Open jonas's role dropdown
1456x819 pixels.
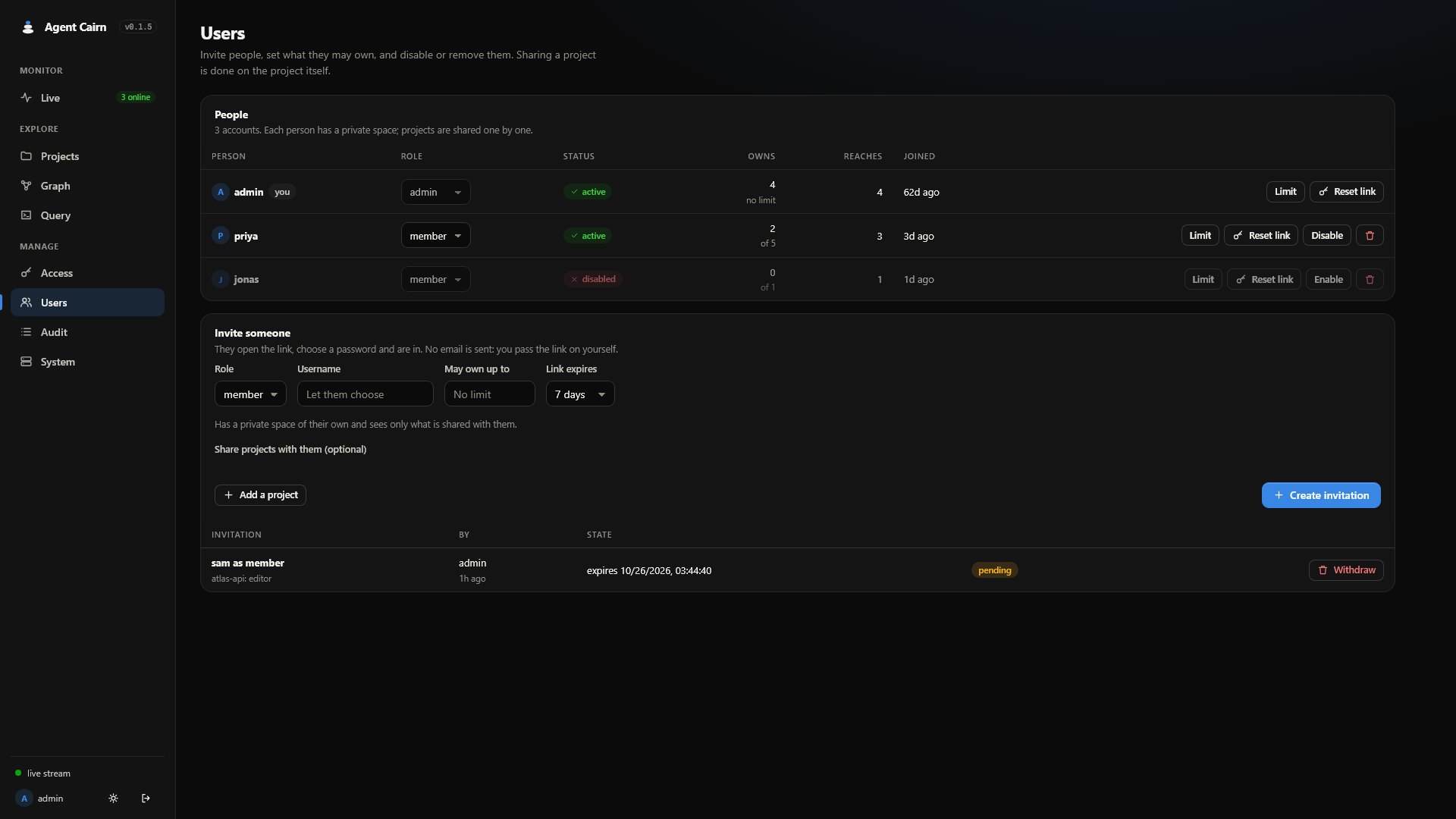pyautogui.click(x=435, y=280)
